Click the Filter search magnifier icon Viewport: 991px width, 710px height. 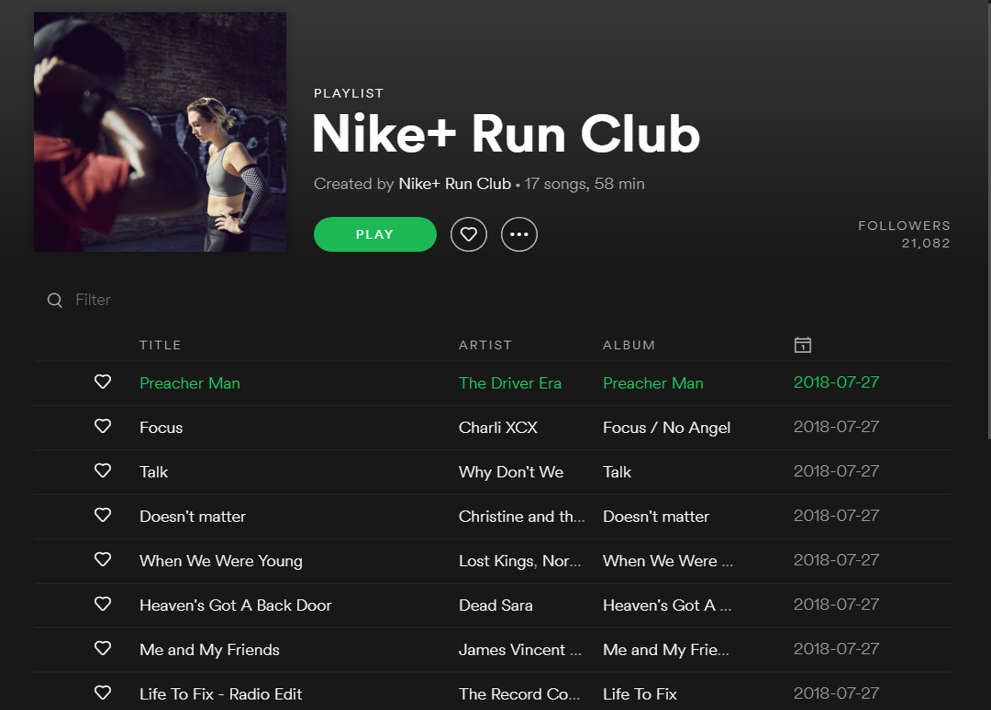55,300
